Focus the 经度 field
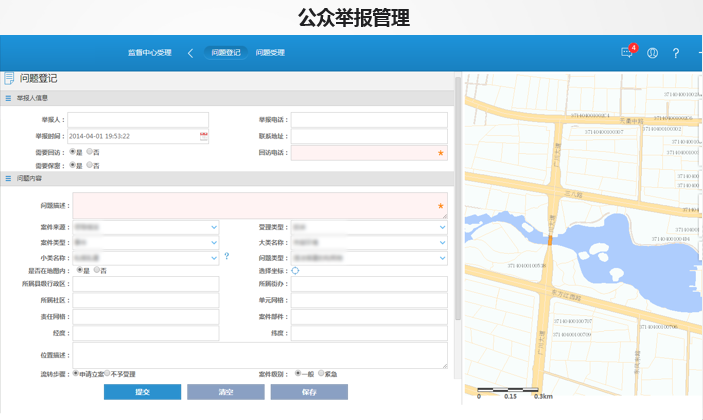Screen dimensions: 703x420 click(146, 333)
